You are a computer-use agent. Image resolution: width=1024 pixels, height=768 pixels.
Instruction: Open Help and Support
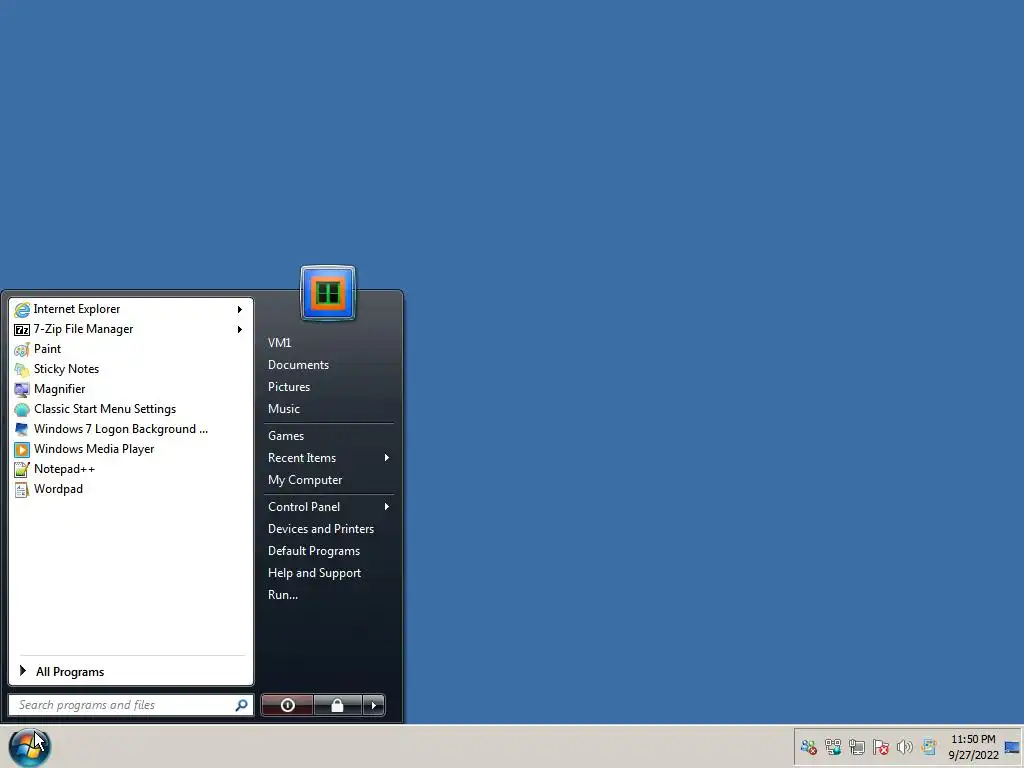[314, 573]
